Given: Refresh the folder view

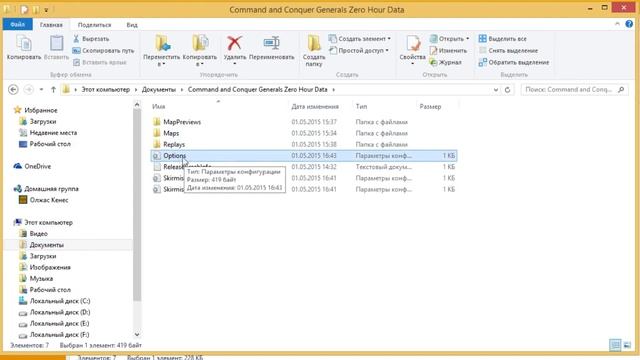Looking at the screenshot, I should (507, 89).
